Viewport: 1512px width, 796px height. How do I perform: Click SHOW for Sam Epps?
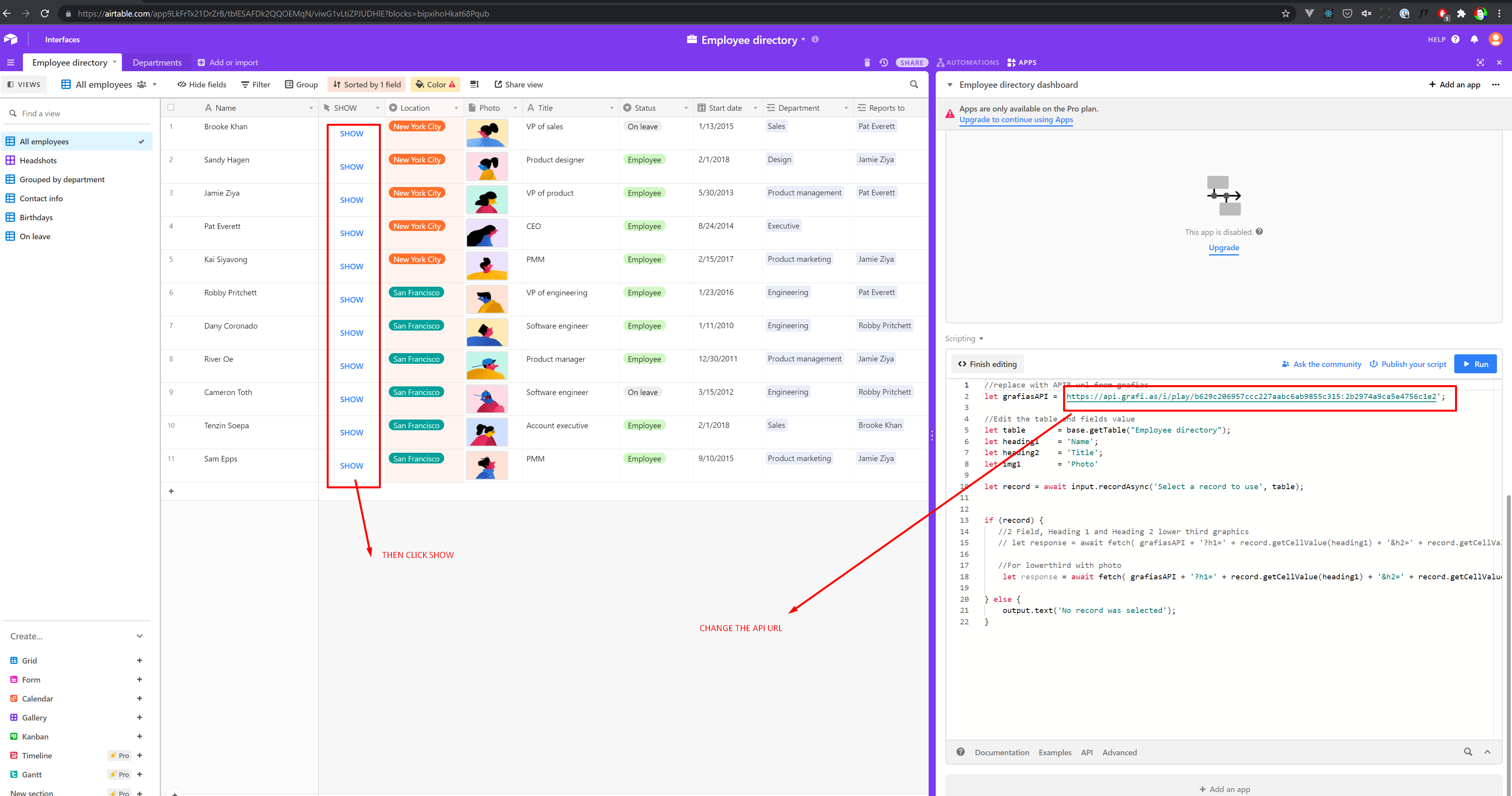(351, 465)
